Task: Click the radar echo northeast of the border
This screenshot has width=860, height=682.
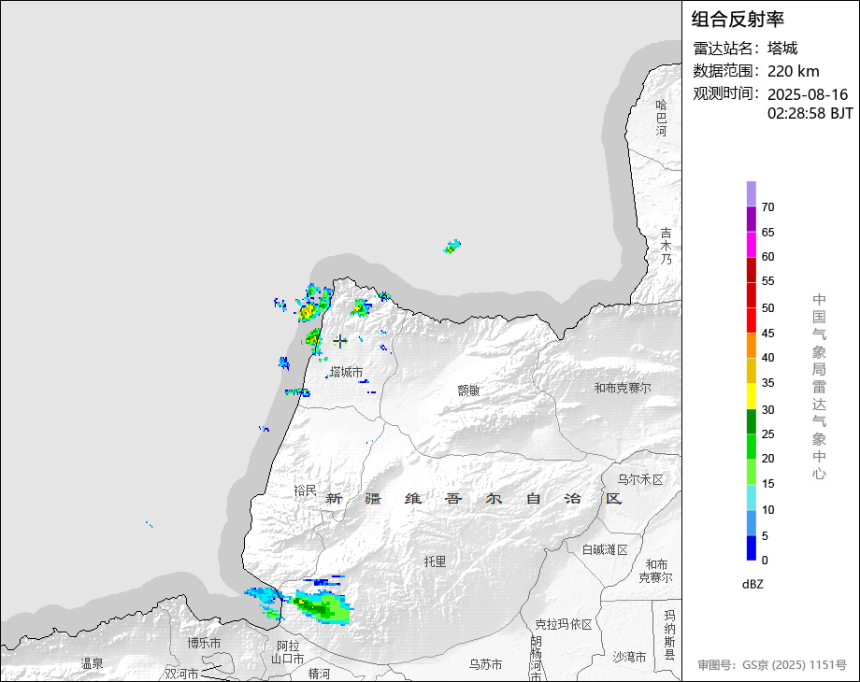Action: [x=452, y=246]
